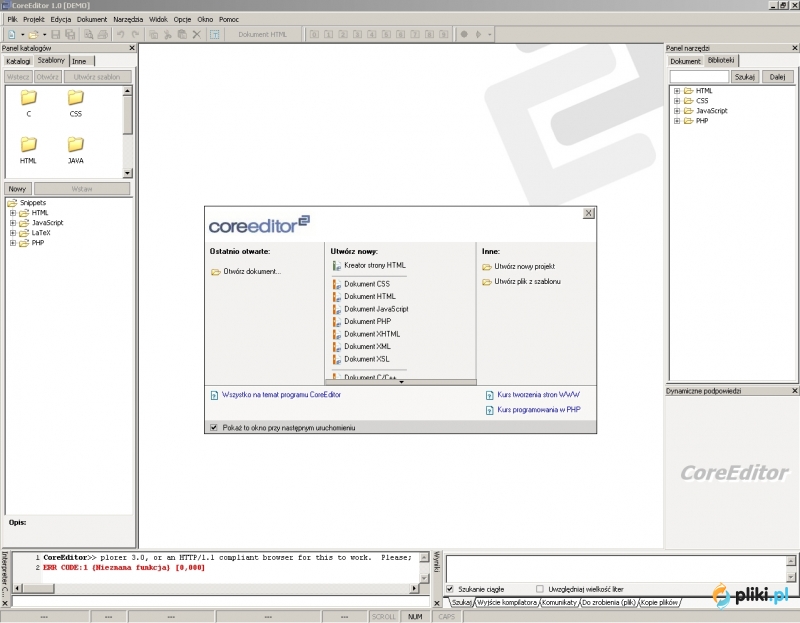Click Kreator strony HTML entry
Screen dimensions: 800x623
[369, 265]
